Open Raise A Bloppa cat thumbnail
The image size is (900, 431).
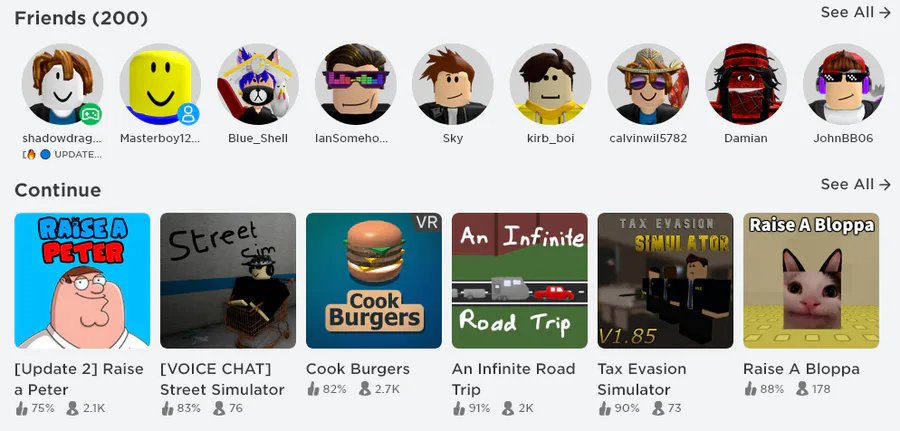click(811, 281)
